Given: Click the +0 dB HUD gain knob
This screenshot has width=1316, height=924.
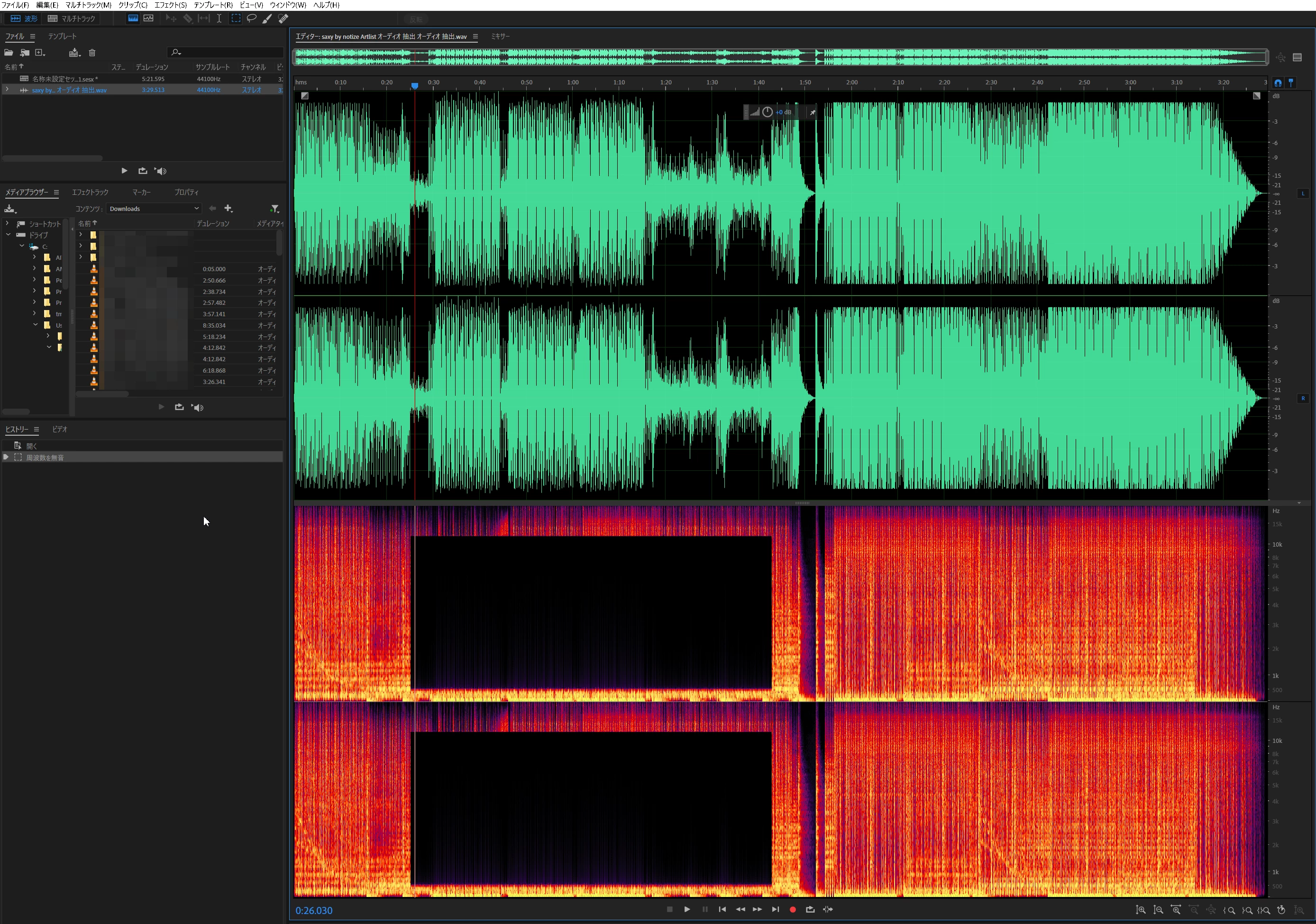Looking at the screenshot, I should click(x=767, y=112).
